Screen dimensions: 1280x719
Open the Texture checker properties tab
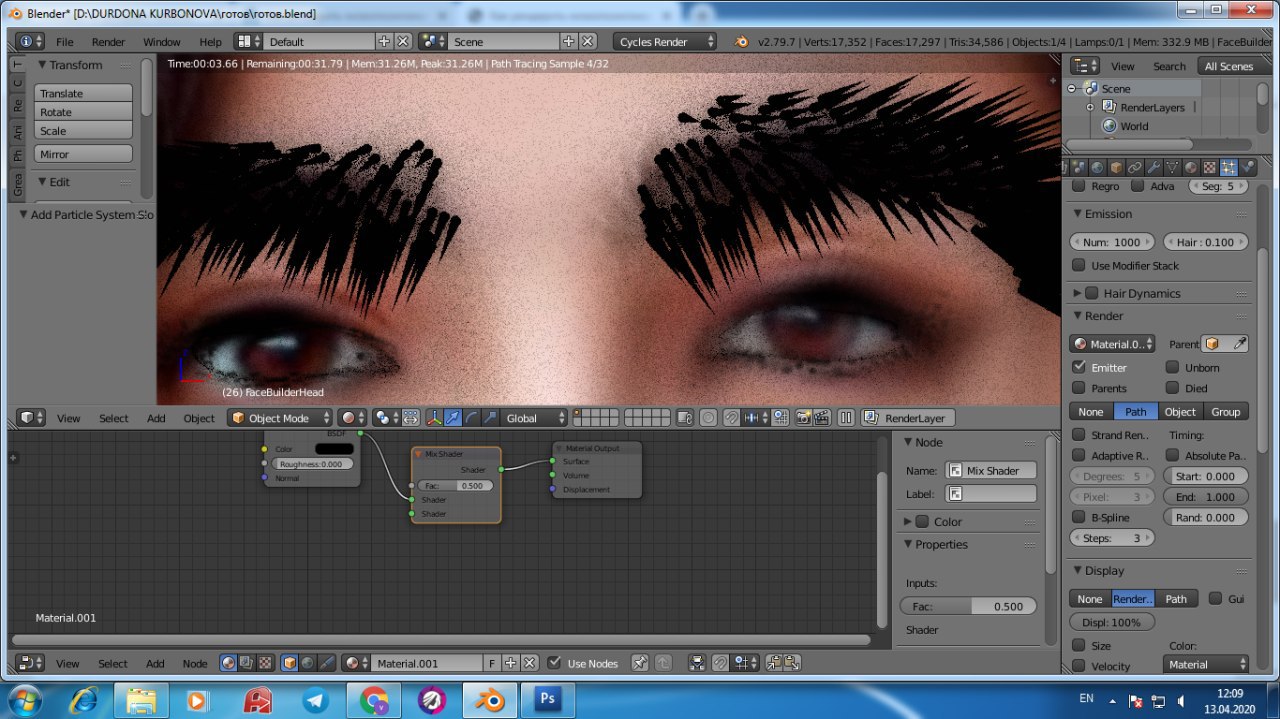coord(1210,167)
